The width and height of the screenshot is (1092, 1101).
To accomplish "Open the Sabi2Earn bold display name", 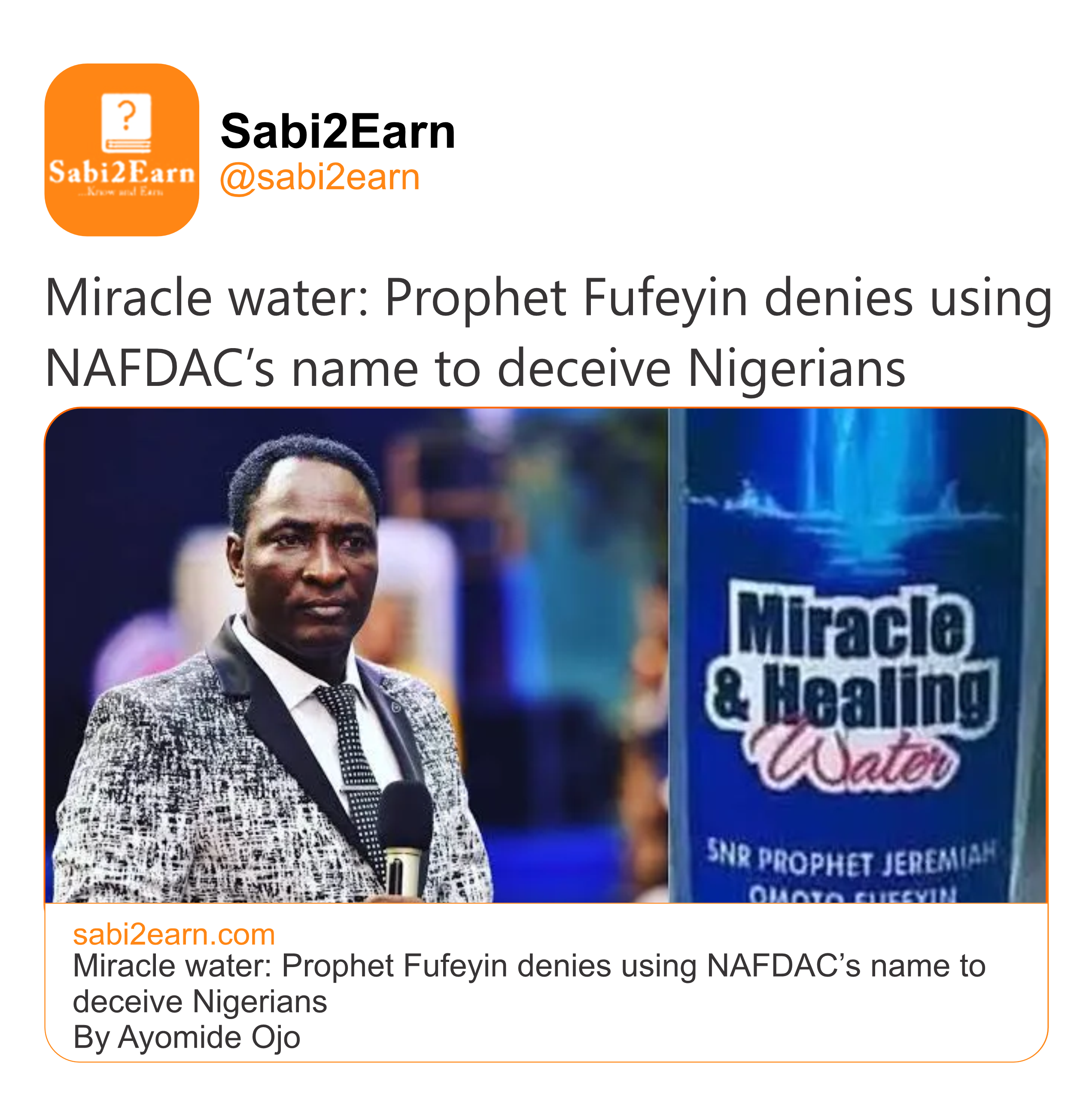I will coord(338,131).
